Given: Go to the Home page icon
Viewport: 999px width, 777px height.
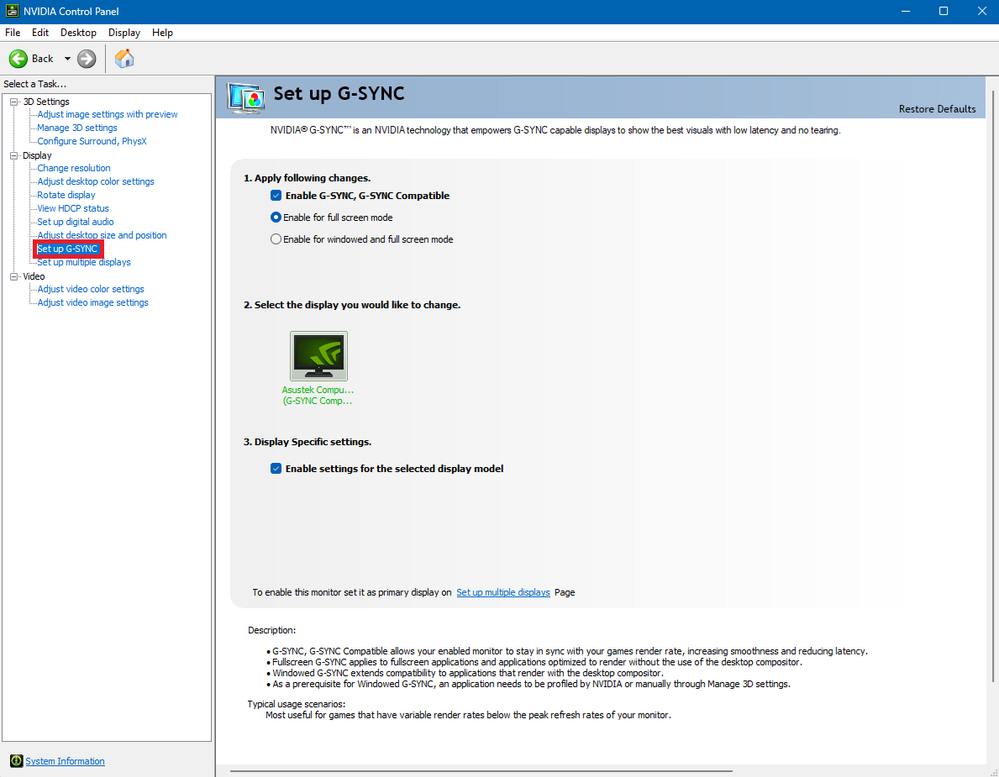Looking at the screenshot, I should pyautogui.click(x=124, y=59).
